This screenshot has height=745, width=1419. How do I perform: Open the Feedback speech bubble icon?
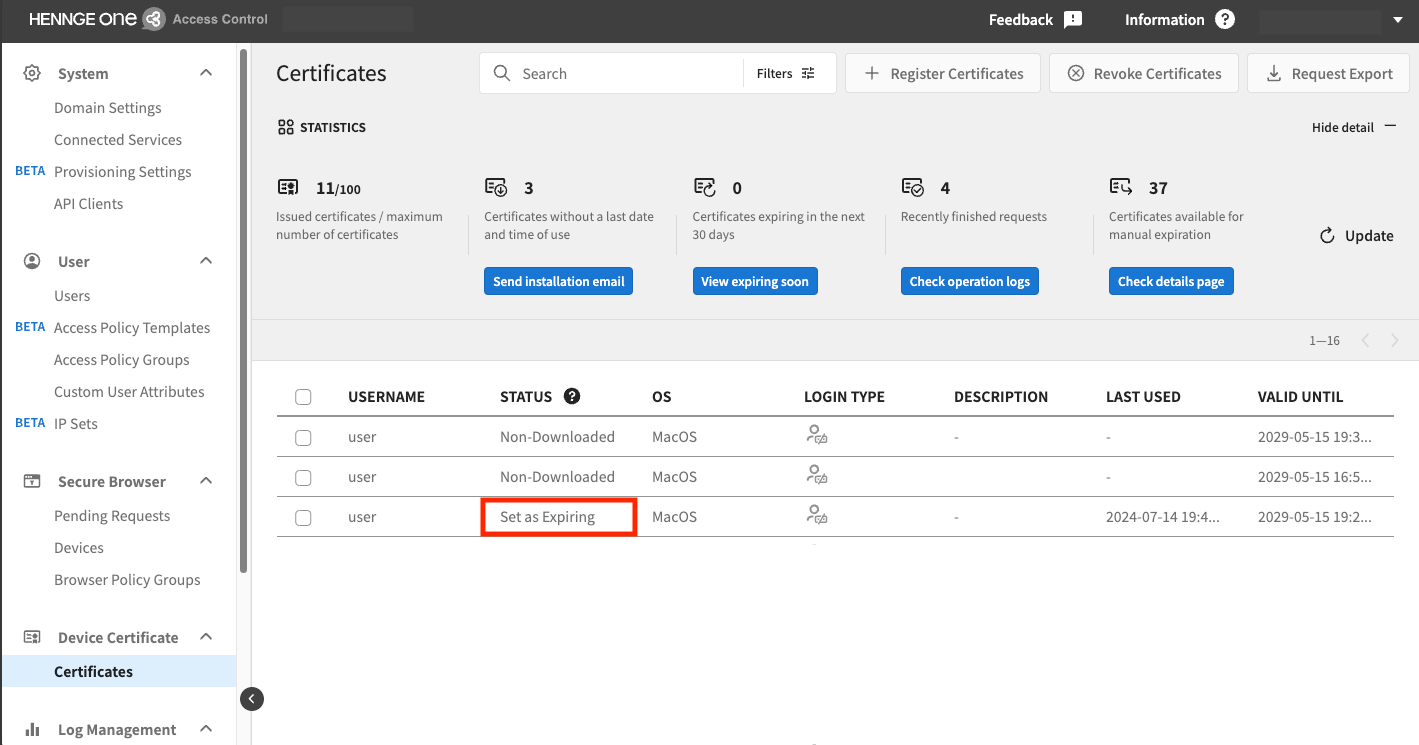tap(1073, 20)
